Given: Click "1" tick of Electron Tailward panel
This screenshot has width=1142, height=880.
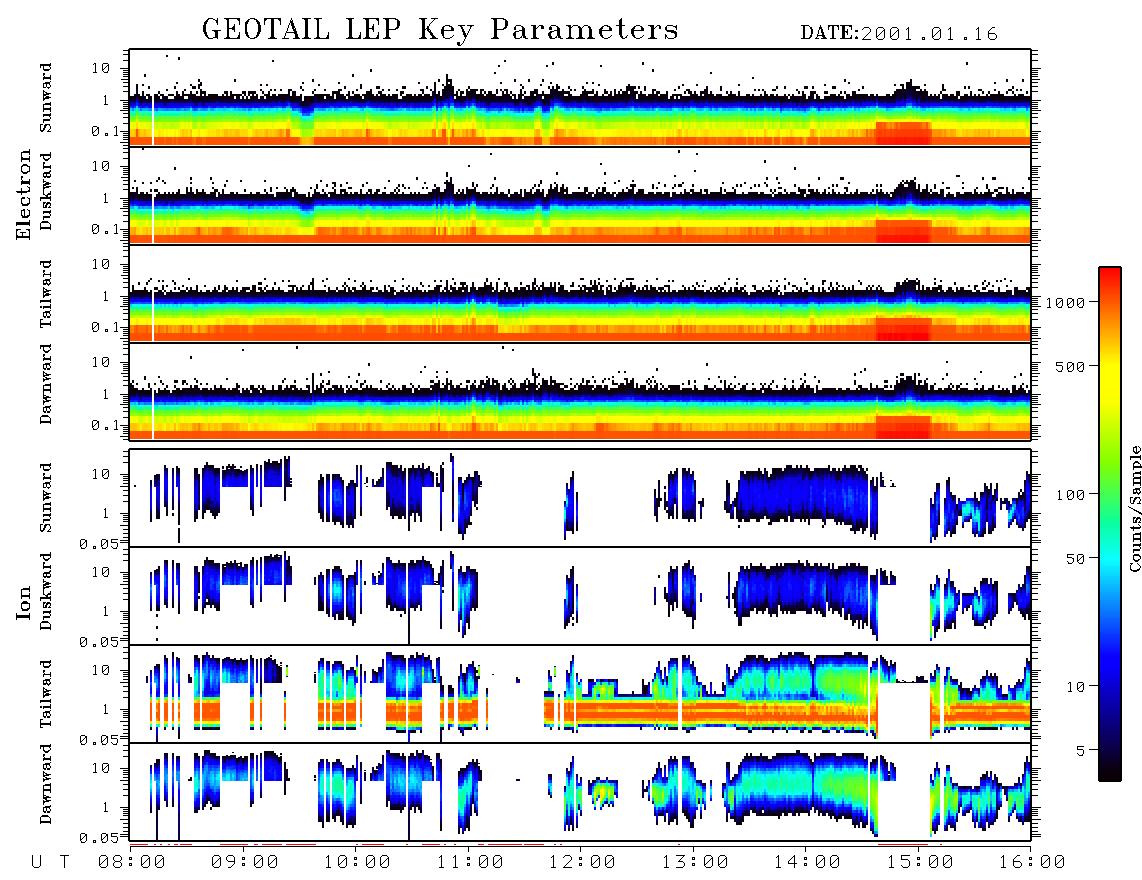Looking at the screenshot, I should (x=105, y=296).
